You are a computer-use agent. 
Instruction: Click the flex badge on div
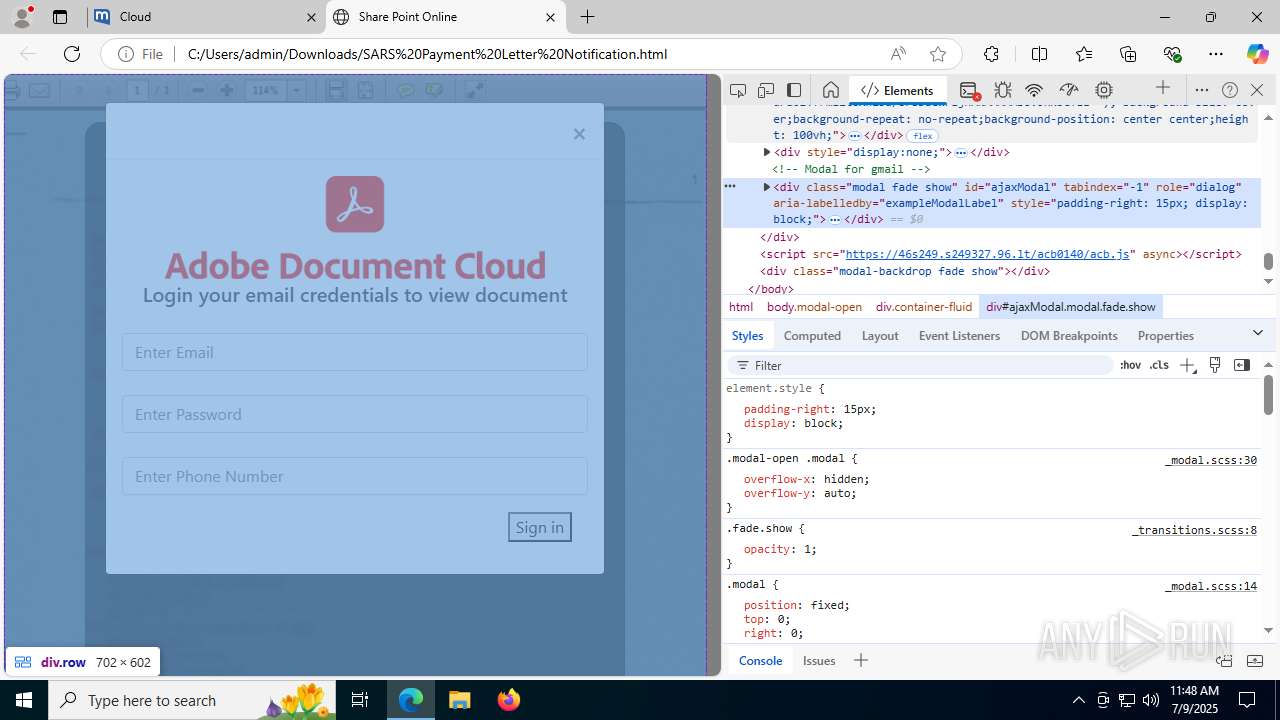(922, 136)
